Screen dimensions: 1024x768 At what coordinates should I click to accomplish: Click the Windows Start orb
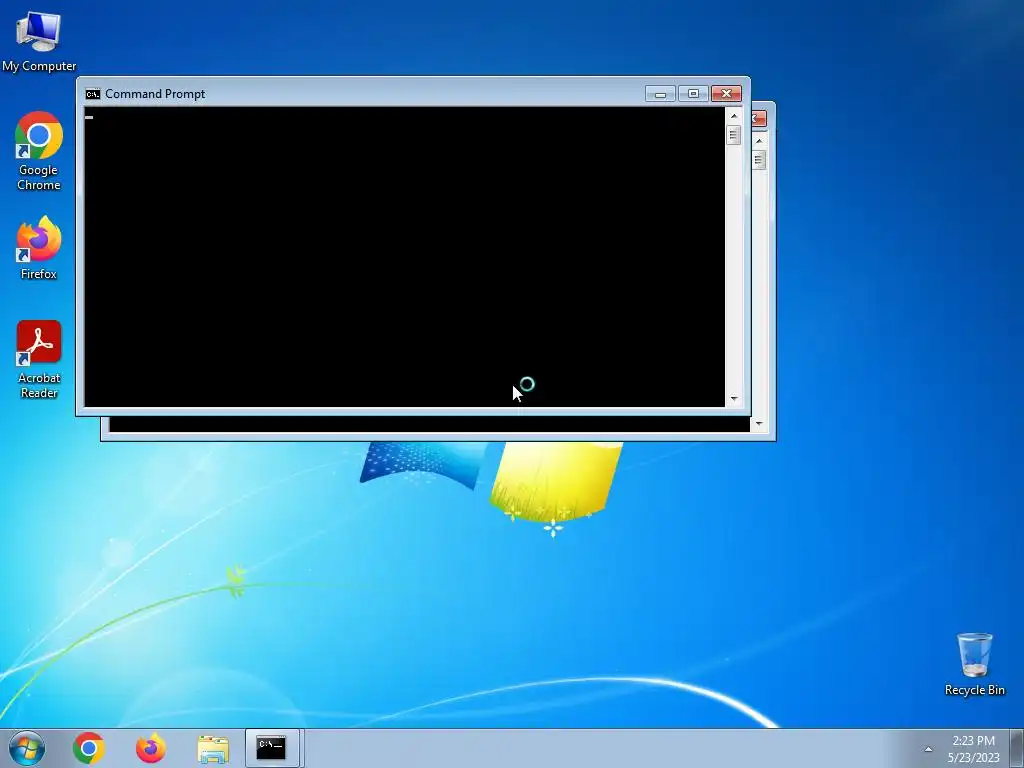click(x=27, y=748)
